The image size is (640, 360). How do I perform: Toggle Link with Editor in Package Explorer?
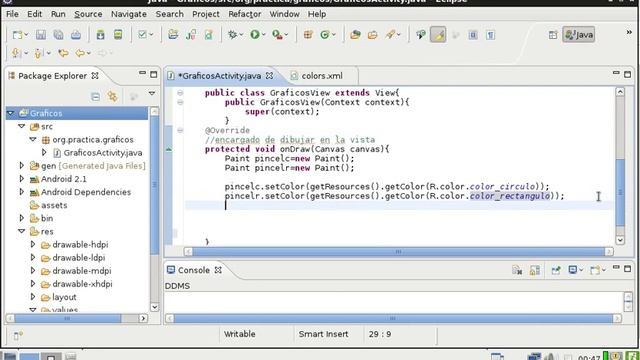pyautogui.click(x=113, y=96)
